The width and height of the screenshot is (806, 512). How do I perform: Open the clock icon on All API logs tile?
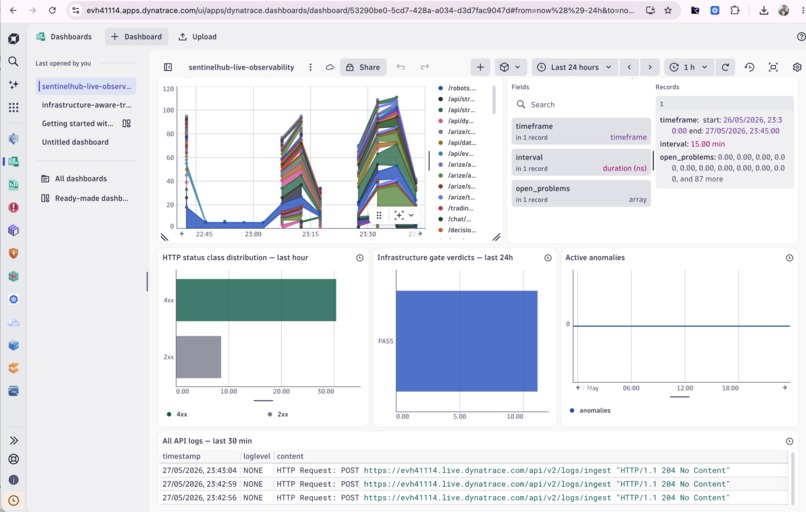[790, 441]
